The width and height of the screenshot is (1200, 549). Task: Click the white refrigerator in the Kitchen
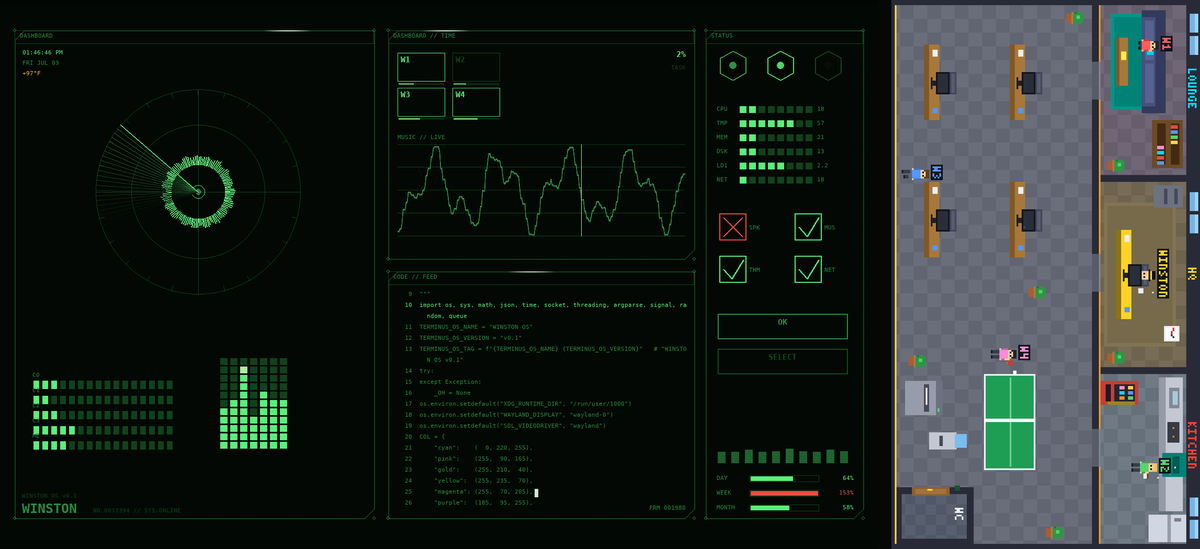pyautogui.click(x=1165, y=527)
